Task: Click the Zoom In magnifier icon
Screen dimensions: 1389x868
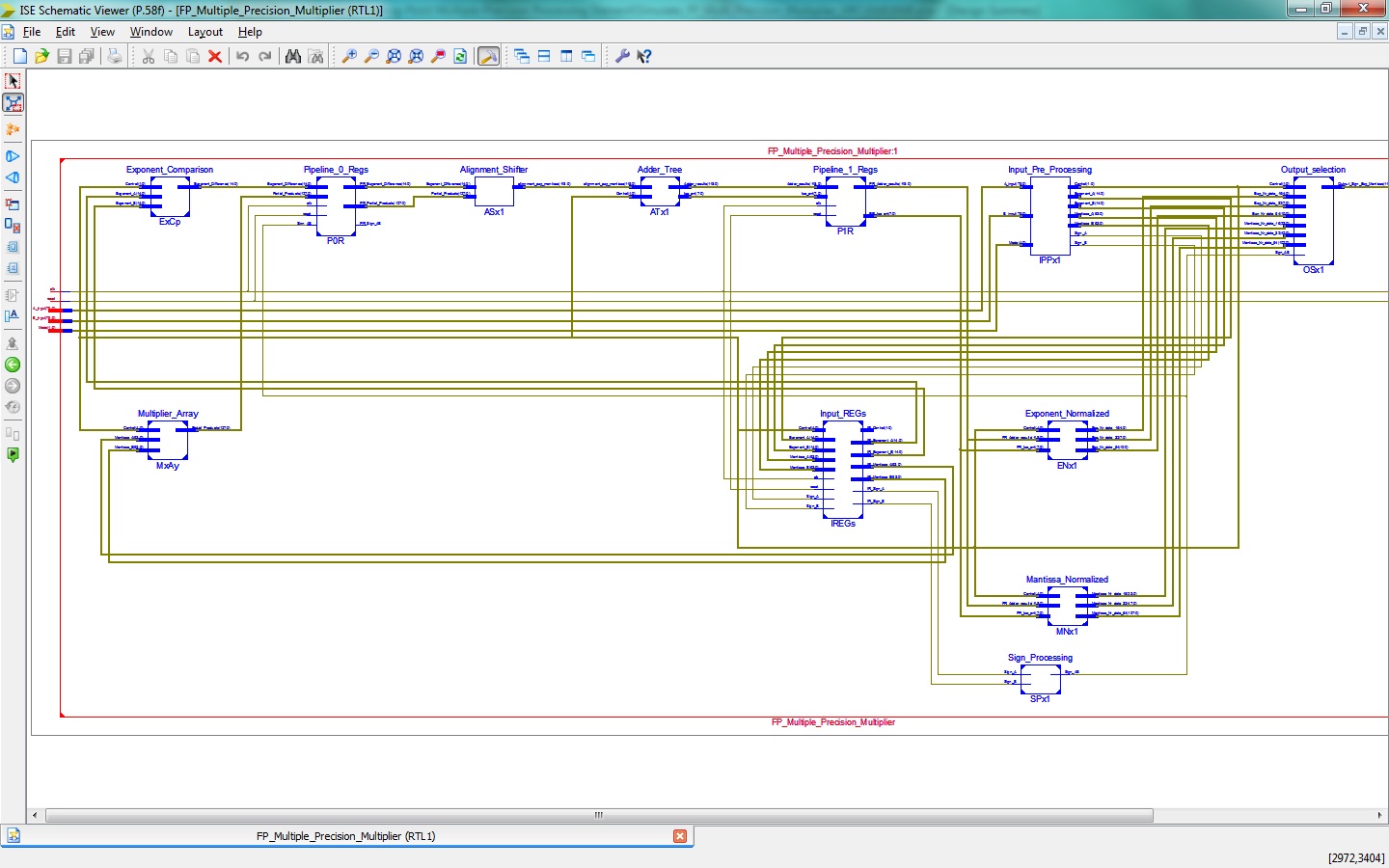Action: (349, 57)
